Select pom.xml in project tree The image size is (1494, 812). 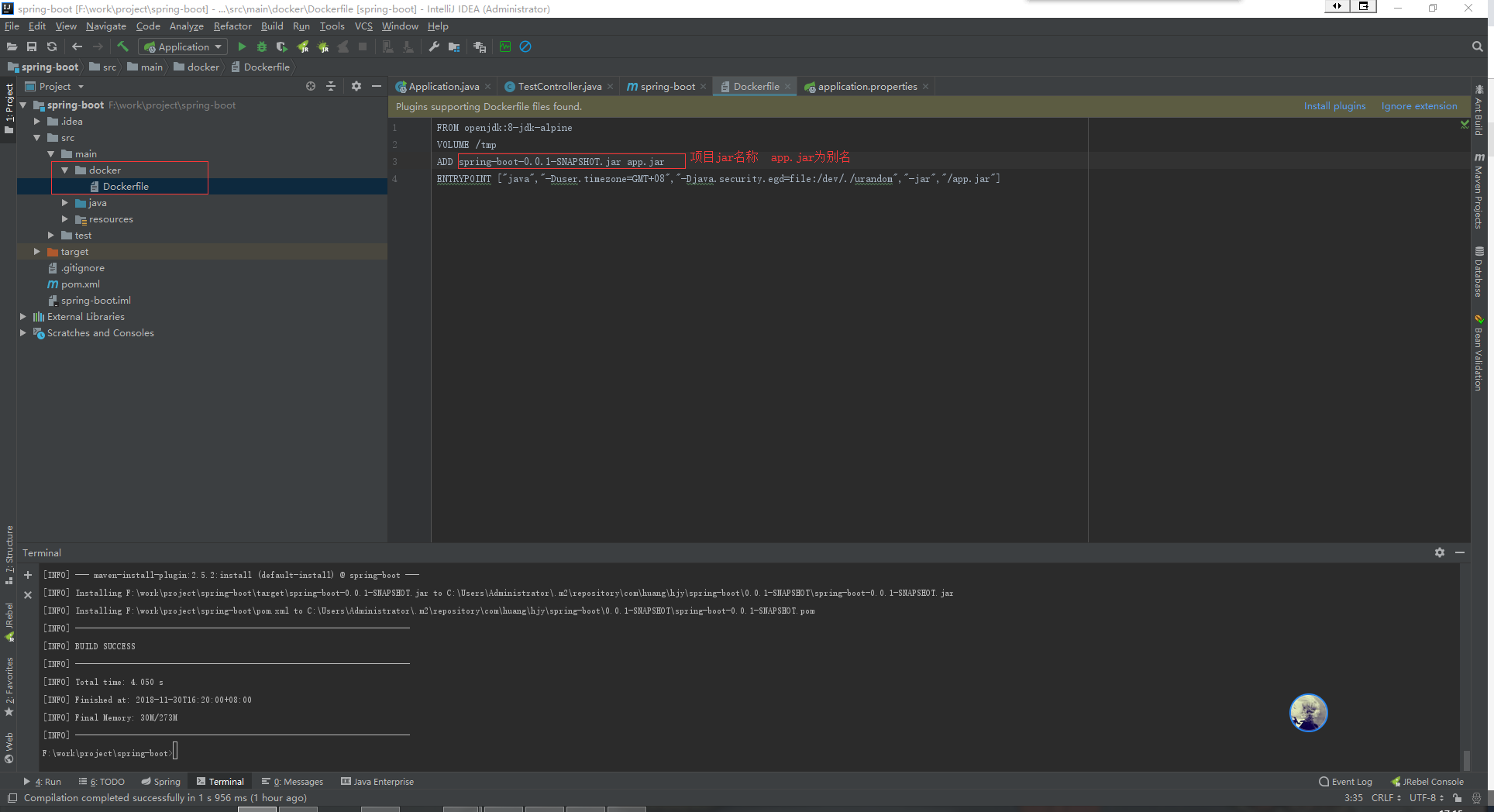pyautogui.click(x=80, y=284)
